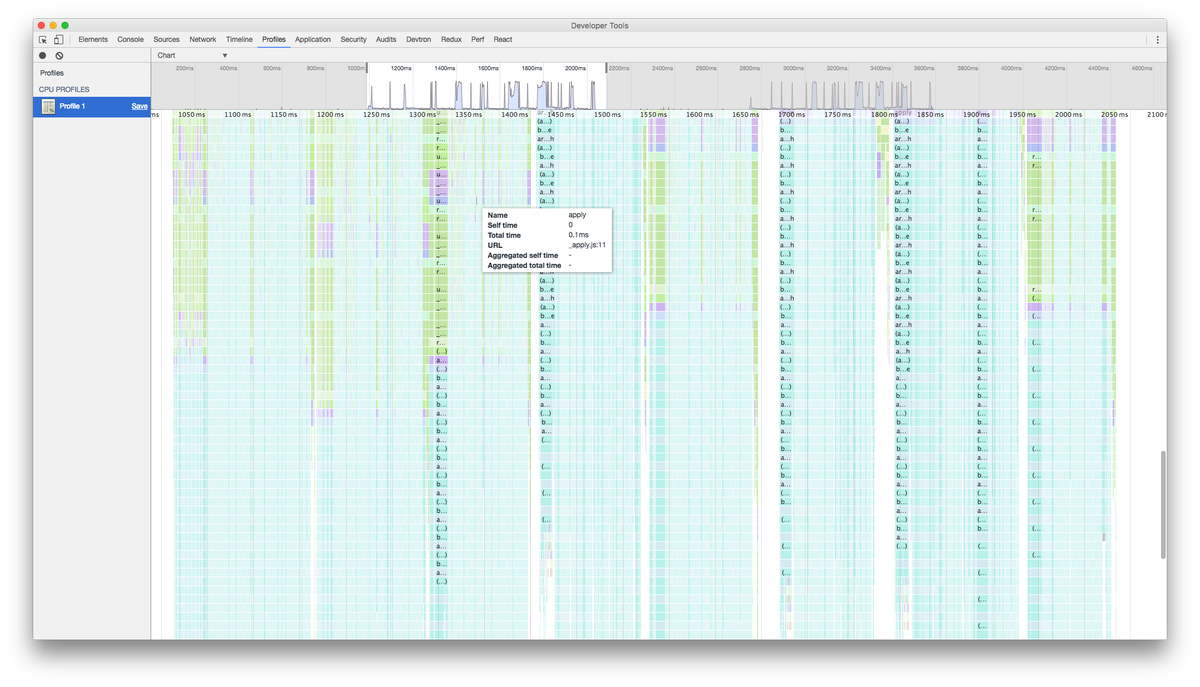Go to the Timeline tab
The height and width of the screenshot is (687, 1200).
[x=239, y=39]
